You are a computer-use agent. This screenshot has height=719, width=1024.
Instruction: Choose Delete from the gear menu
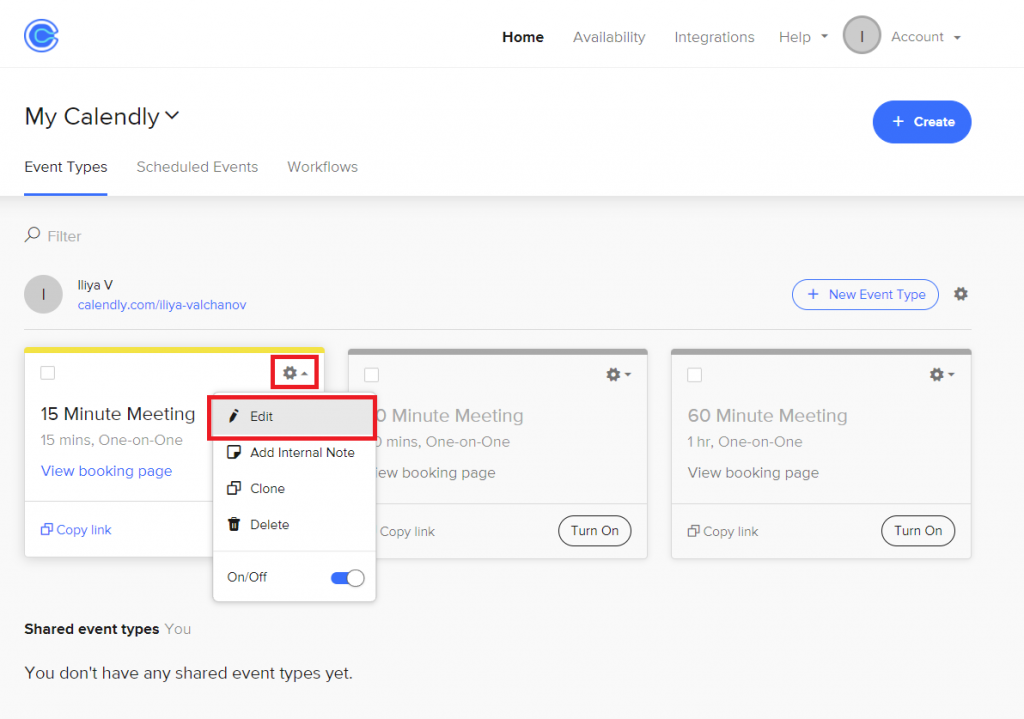click(291, 524)
